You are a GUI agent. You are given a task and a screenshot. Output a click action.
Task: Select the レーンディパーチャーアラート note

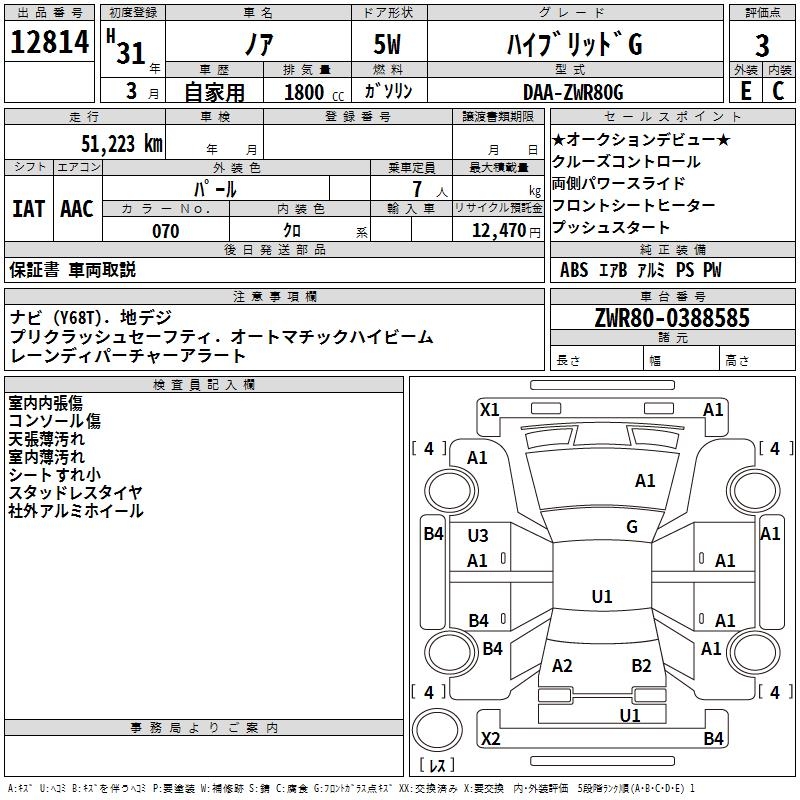pos(128,356)
